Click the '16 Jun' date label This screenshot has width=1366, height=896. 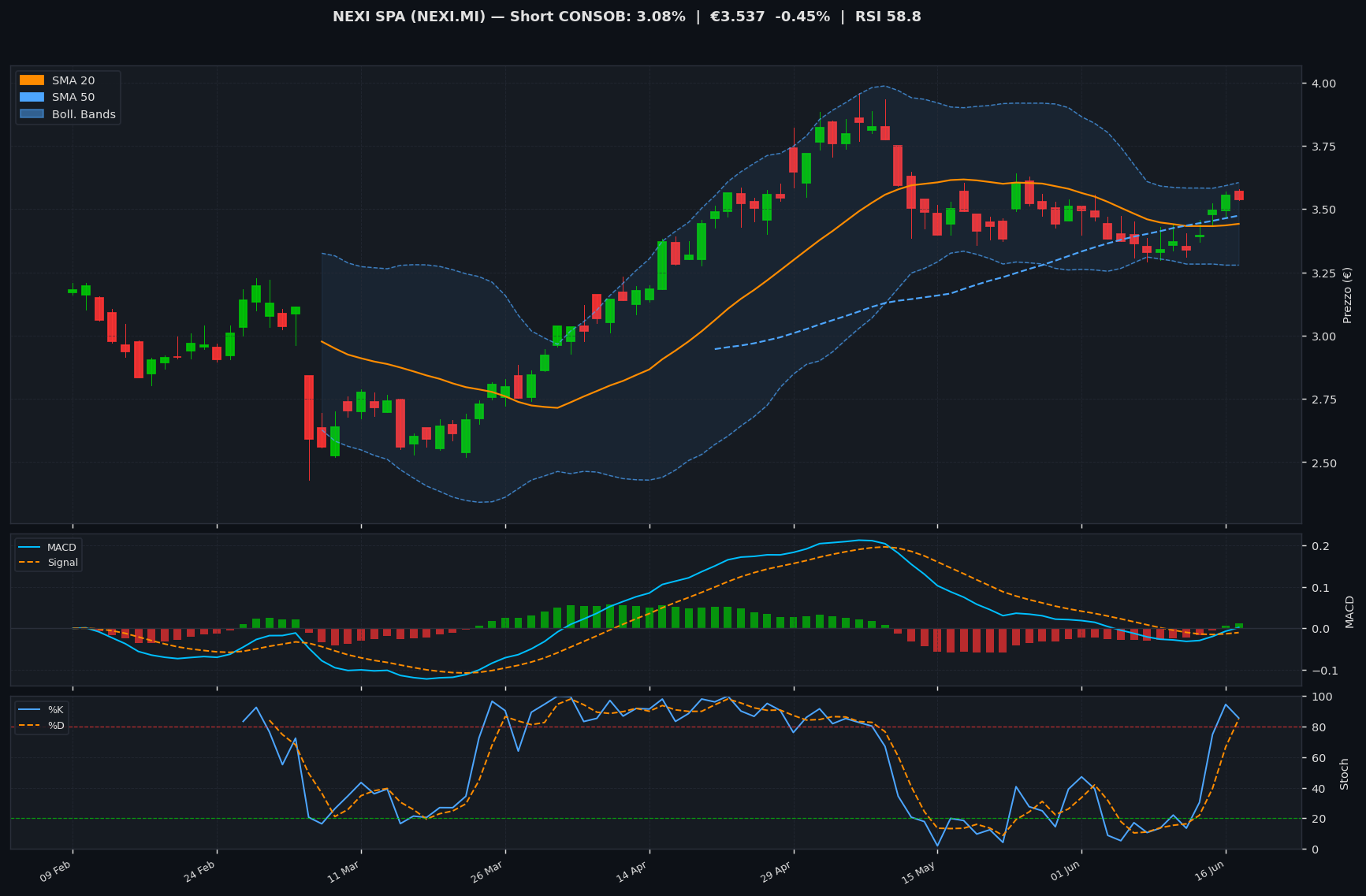1208,872
